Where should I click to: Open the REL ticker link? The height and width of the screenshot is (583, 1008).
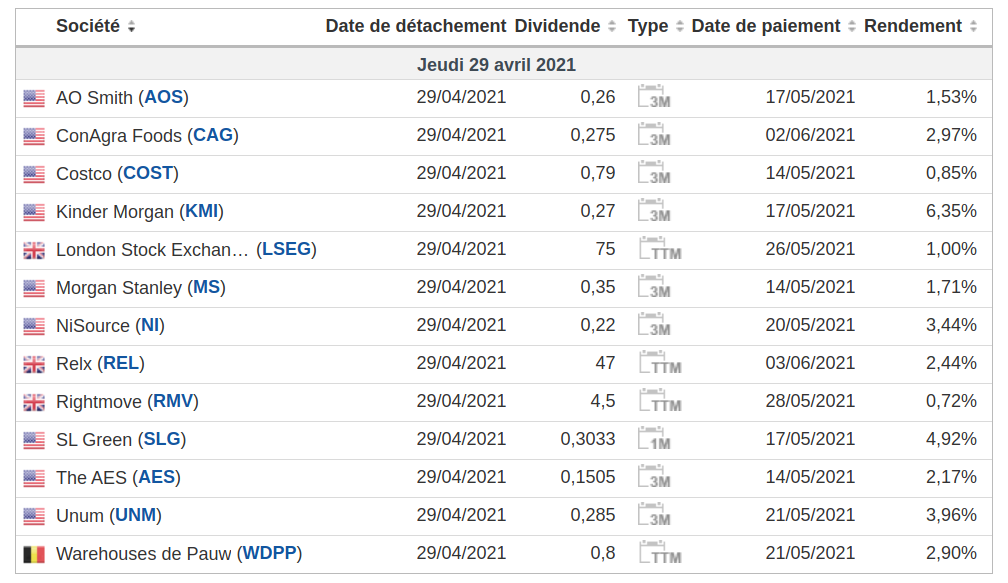[122, 363]
